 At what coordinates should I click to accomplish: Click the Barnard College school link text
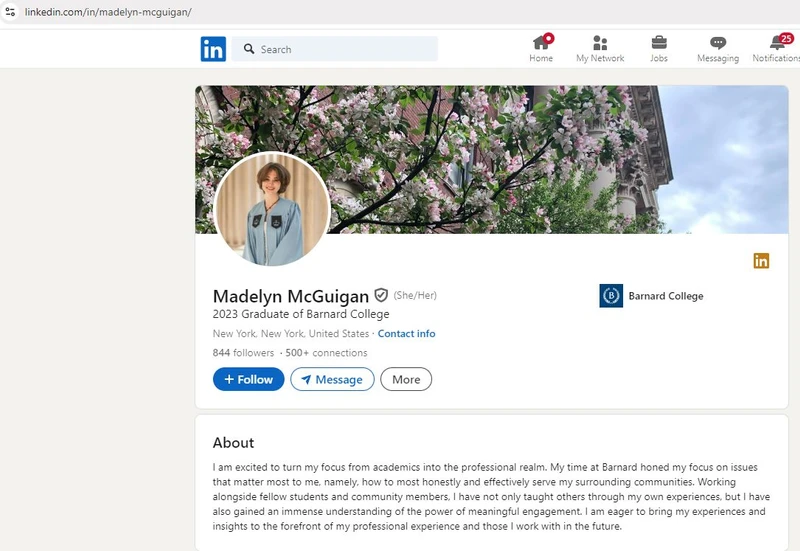pyautogui.click(x=666, y=296)
